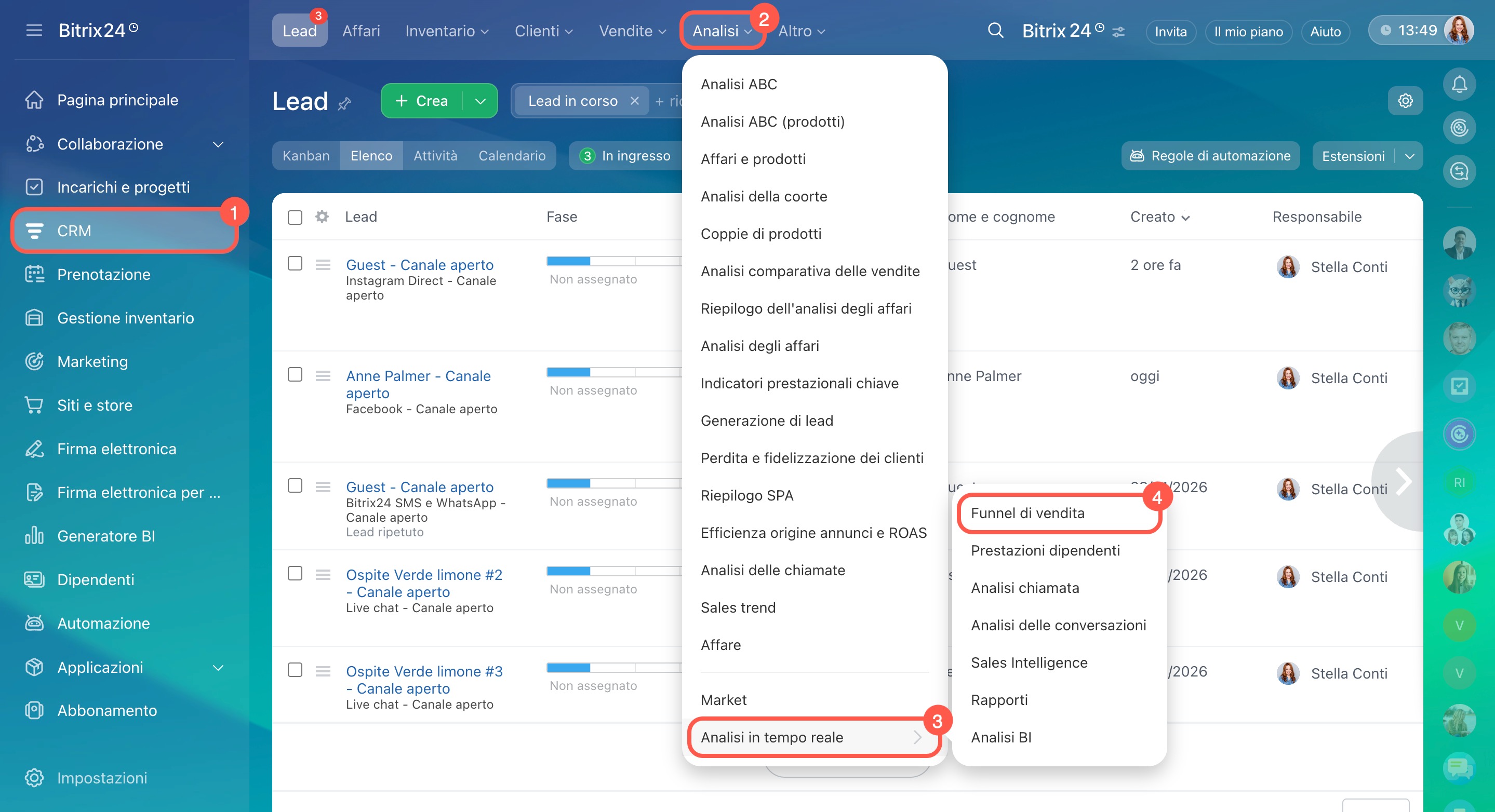Screen dimensions: 1495x812
Task: Select the Anne Palmer lead checkbox
Action: pos(295,375)
